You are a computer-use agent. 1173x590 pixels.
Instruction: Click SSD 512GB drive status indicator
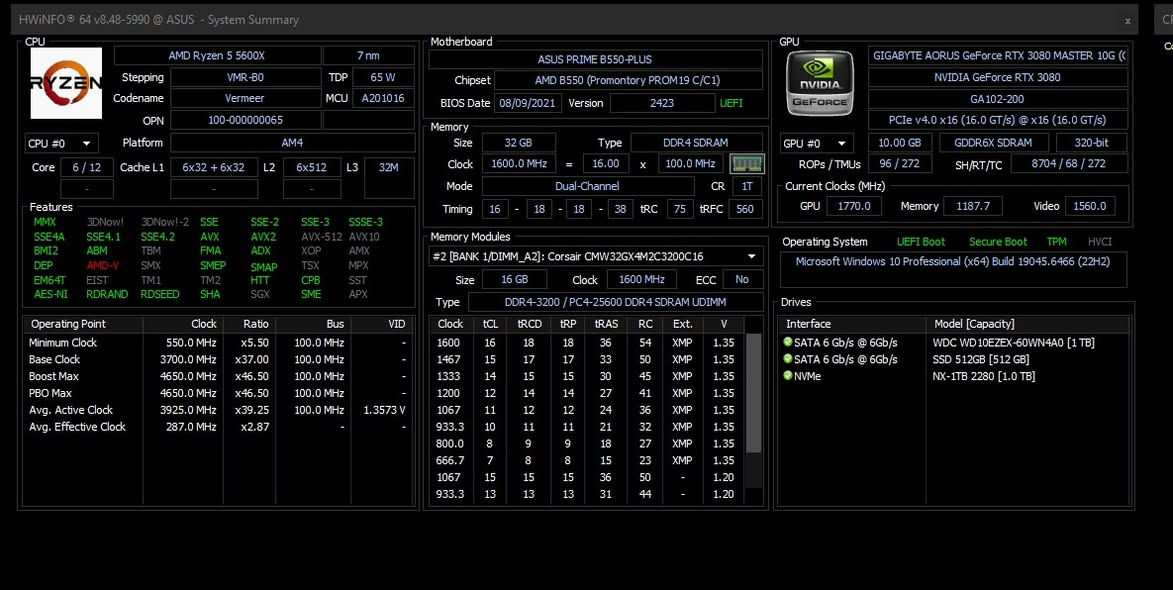[788, 359]
